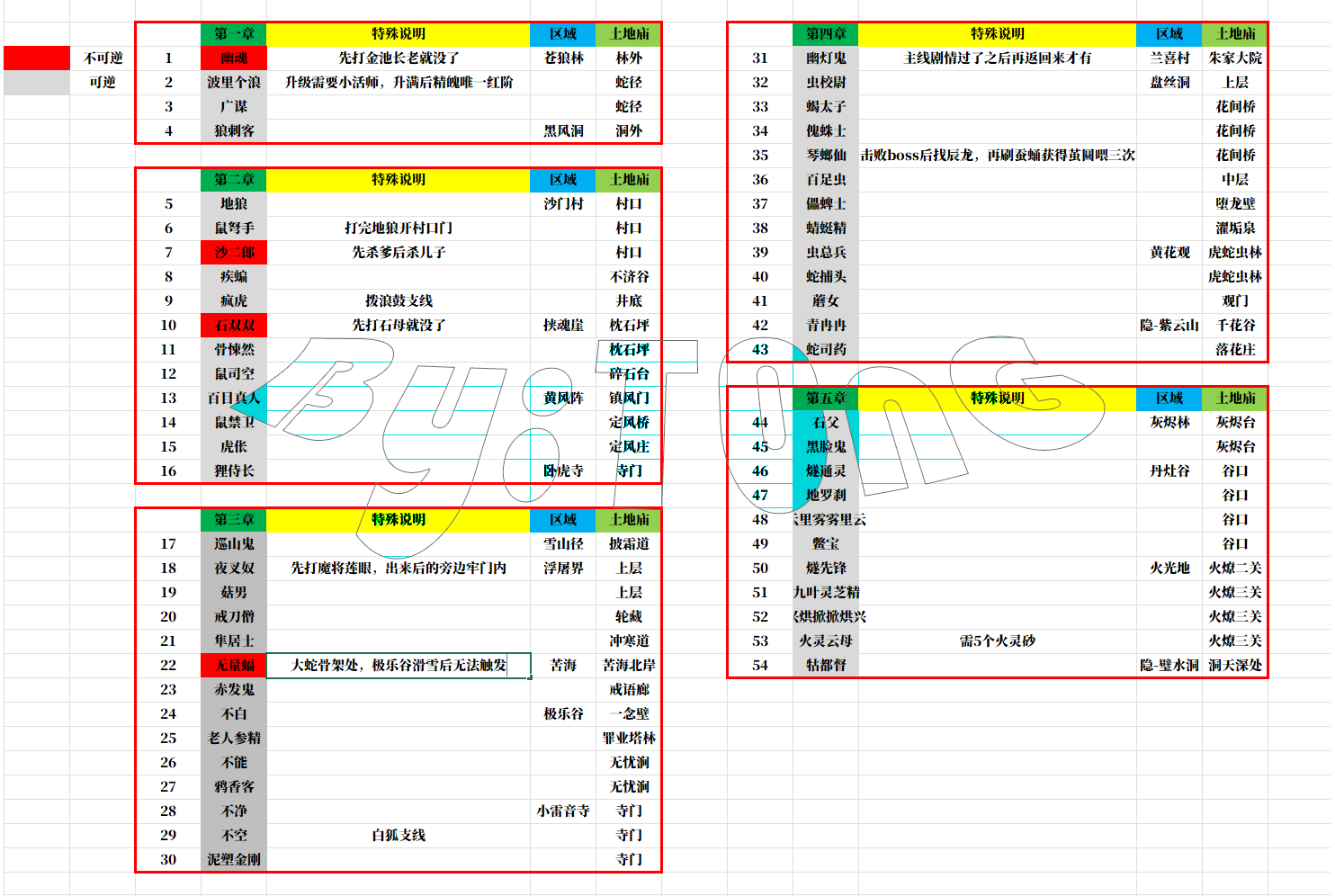
Task: Select the green 第一章 header cell
Action: pyautogui.click(x=234, y=33)
